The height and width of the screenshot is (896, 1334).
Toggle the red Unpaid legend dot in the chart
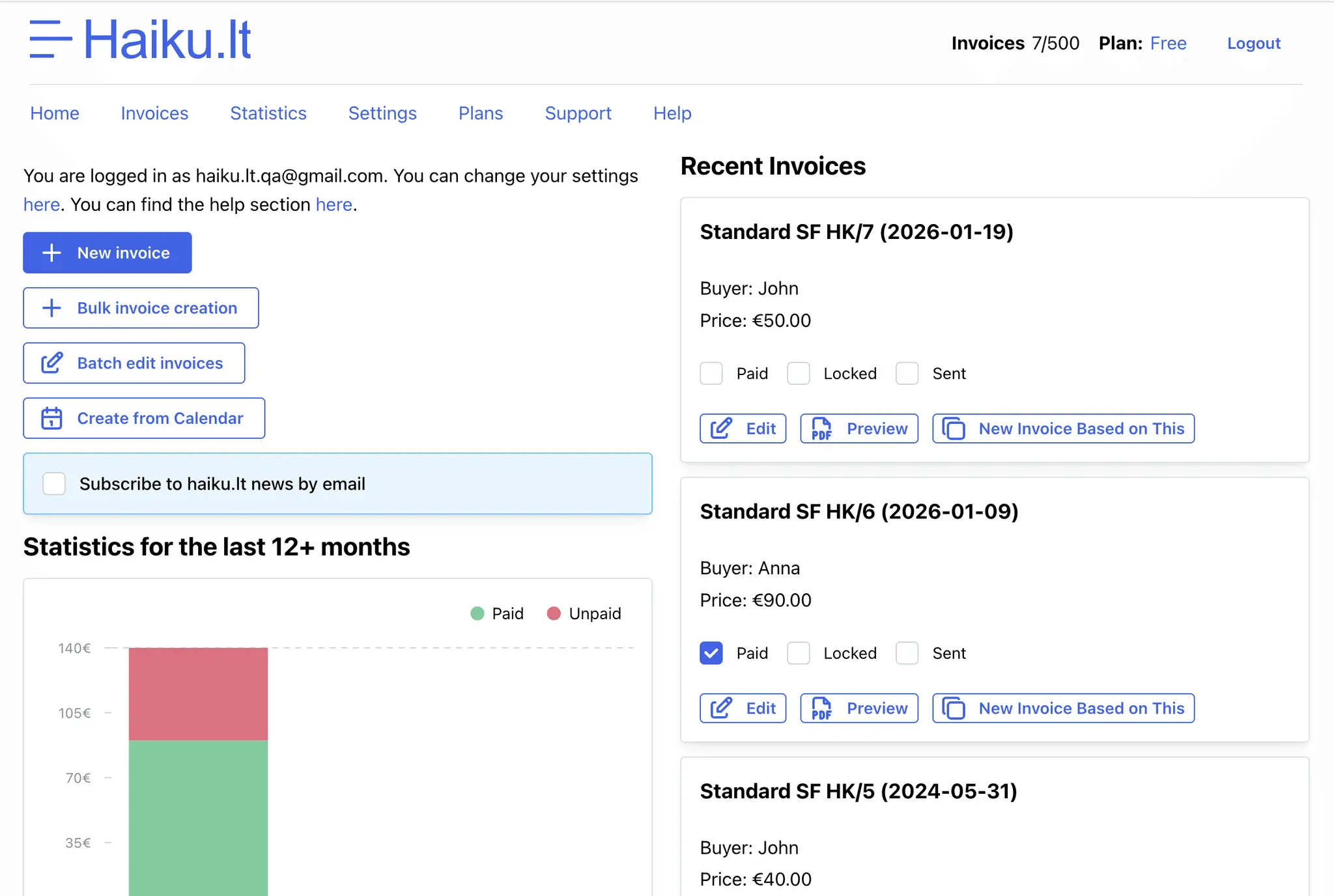(554, 613)
